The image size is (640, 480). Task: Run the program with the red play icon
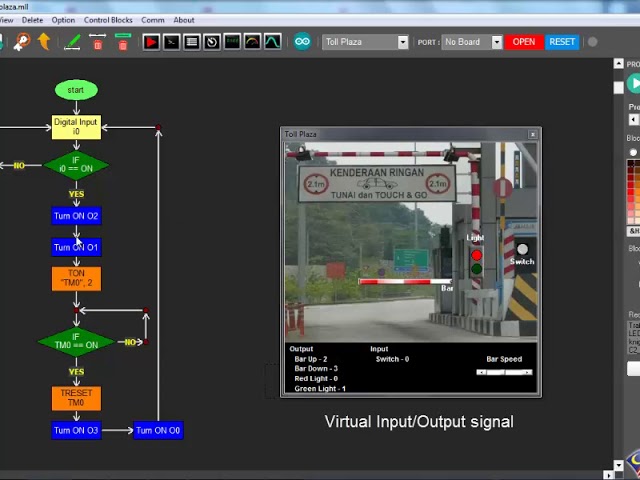click(x=151, y=42)
